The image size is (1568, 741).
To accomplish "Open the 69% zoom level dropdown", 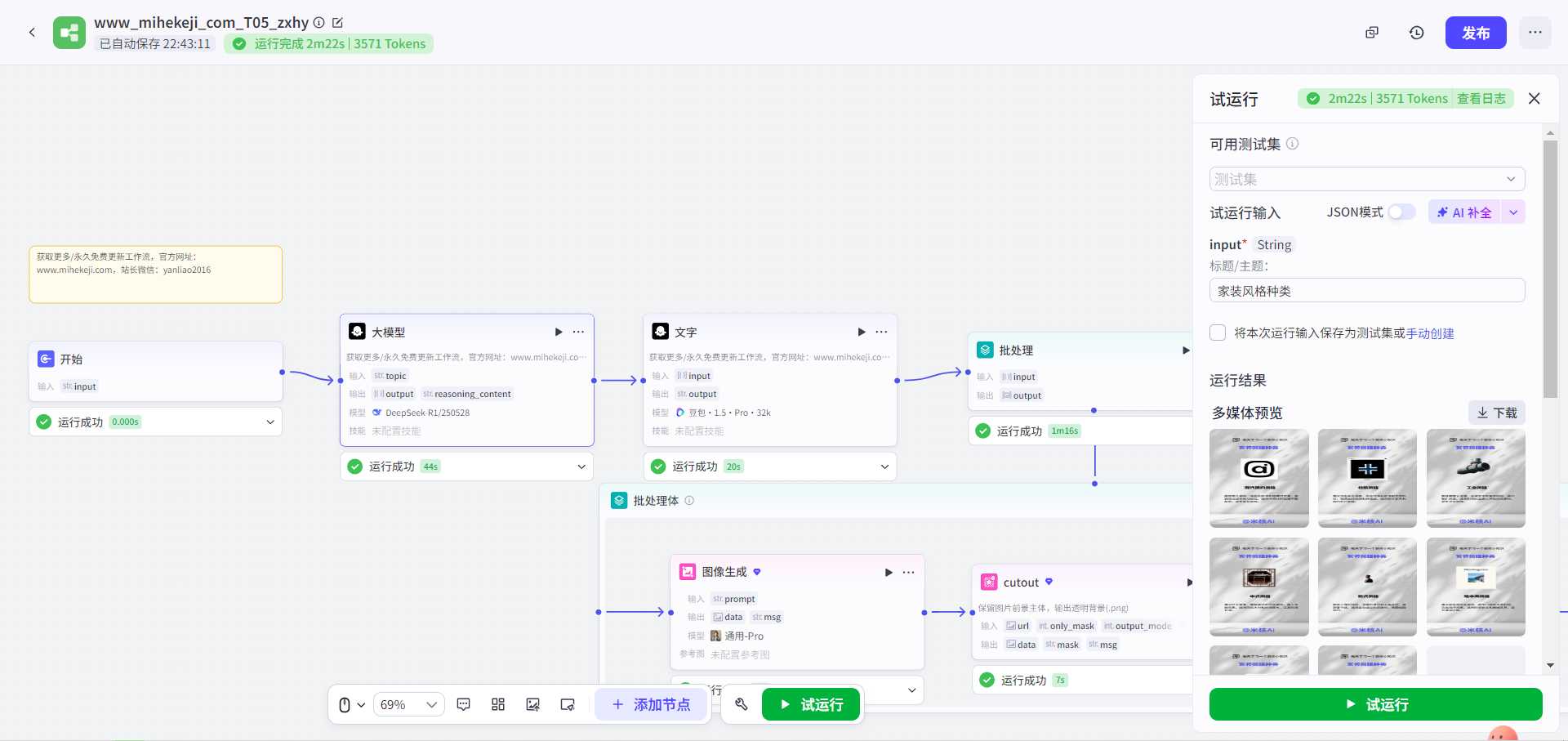I will click(x=409, y=704).
